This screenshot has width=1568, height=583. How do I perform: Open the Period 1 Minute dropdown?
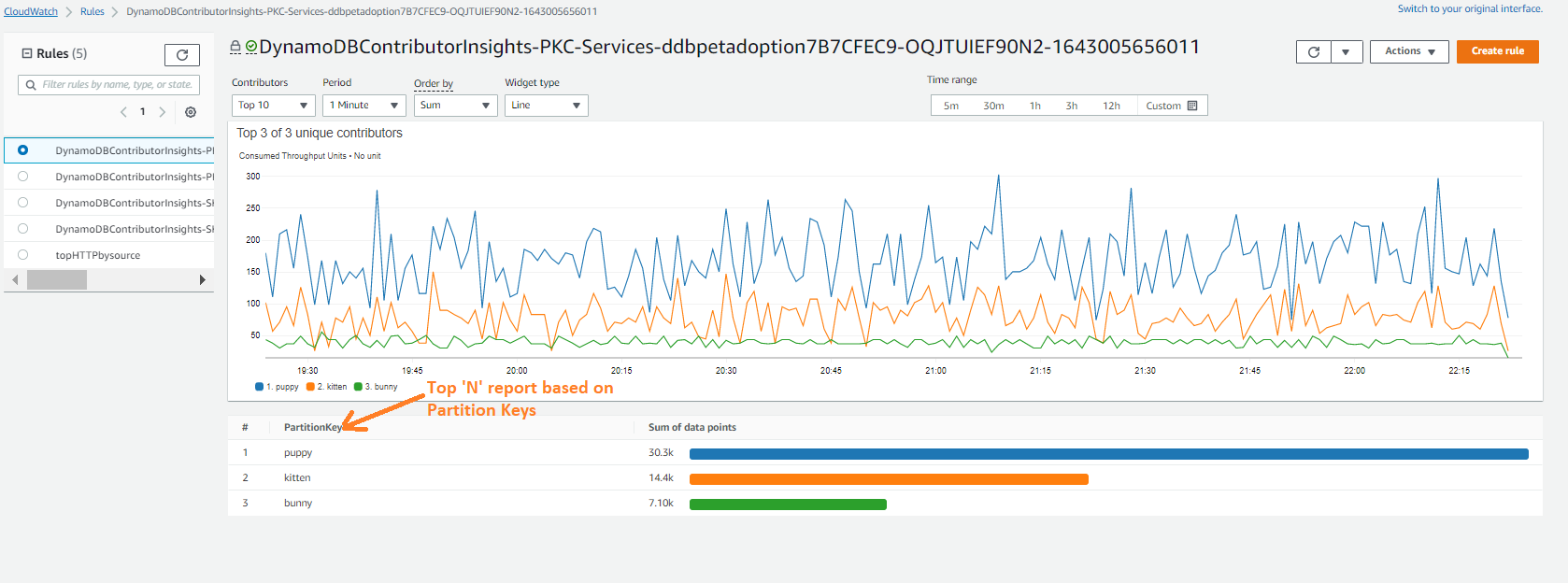(x=364, y=106)
